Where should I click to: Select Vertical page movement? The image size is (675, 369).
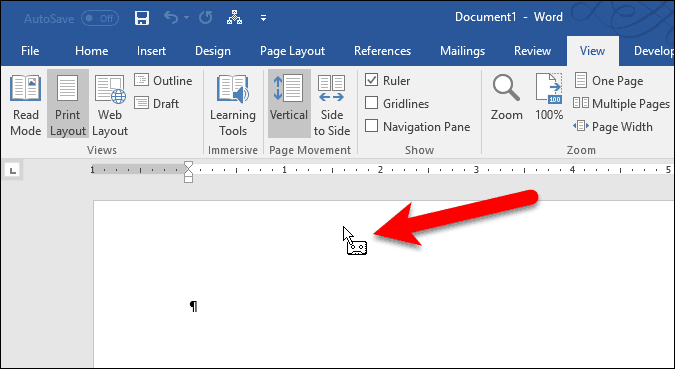tap(289, 104)
